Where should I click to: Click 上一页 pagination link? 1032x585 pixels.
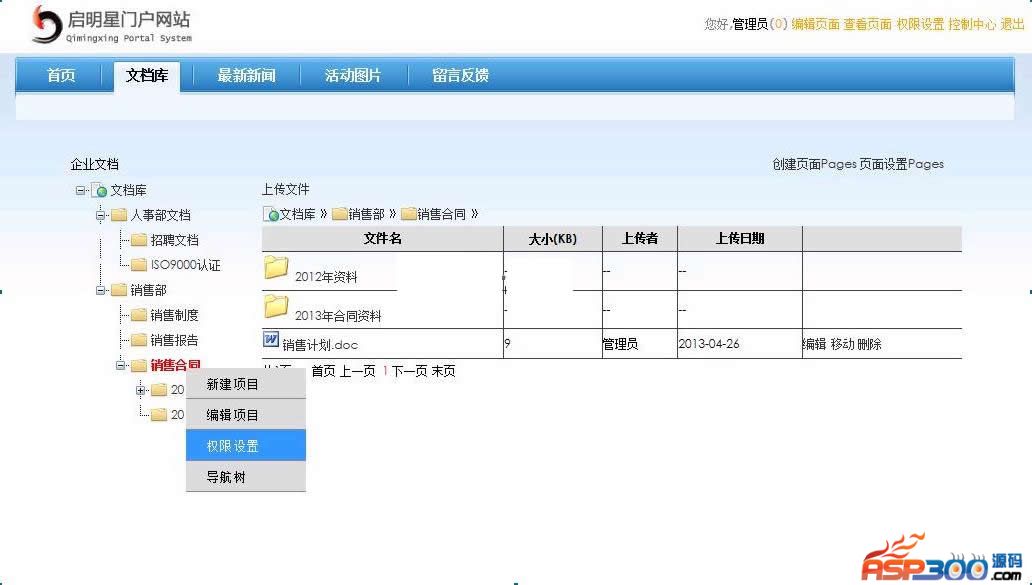tap(357, 371)
